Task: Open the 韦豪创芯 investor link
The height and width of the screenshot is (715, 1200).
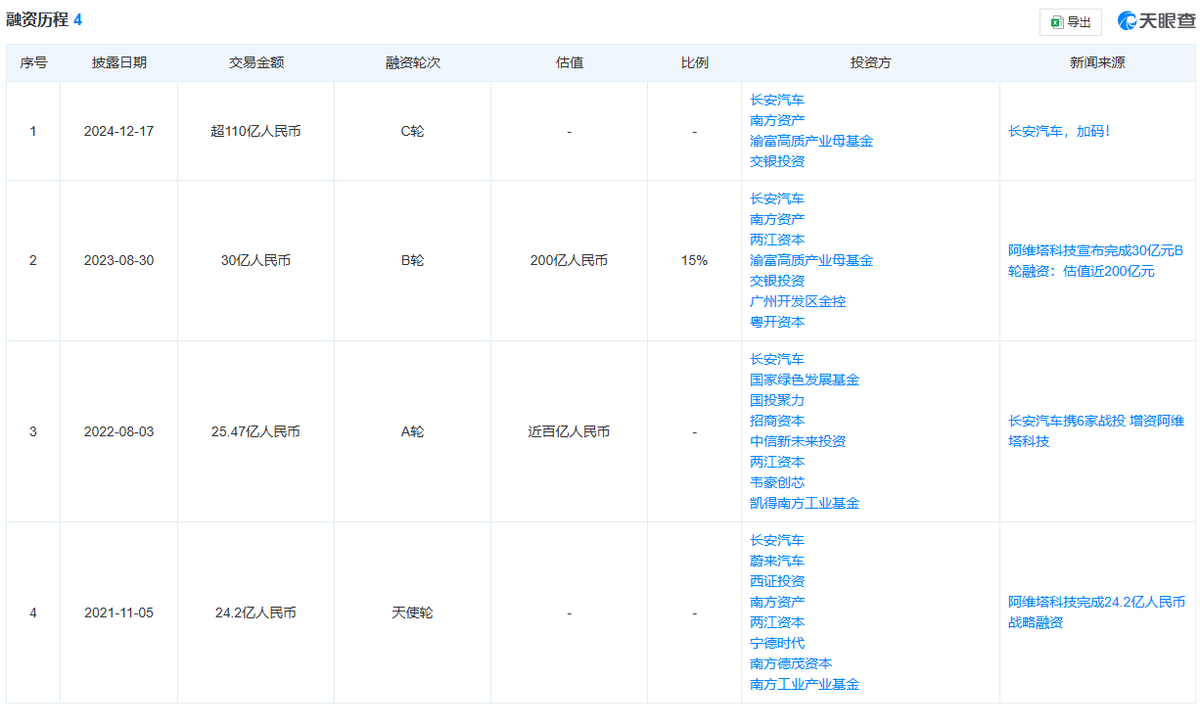Action: coord(777,482)
